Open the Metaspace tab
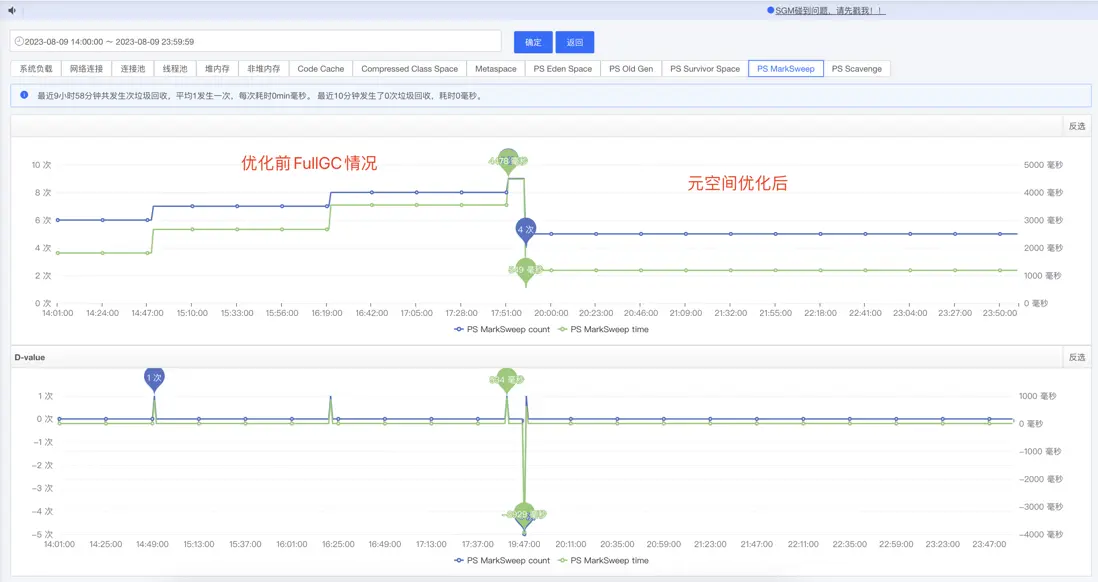This screenshot has width=1098, height=582. pyautogui.click(x=496, y=69)
